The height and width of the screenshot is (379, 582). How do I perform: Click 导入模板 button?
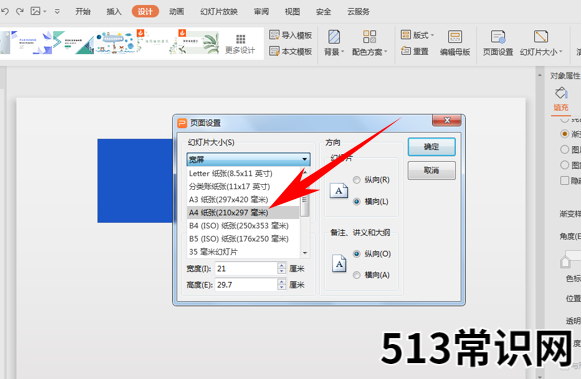(291, 35)
